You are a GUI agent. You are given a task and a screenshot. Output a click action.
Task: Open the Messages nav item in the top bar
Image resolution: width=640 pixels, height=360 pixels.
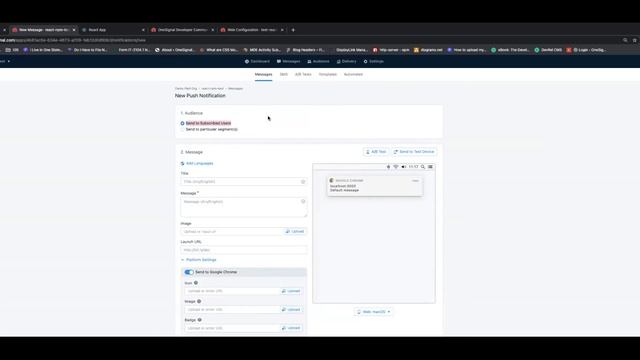288,61
